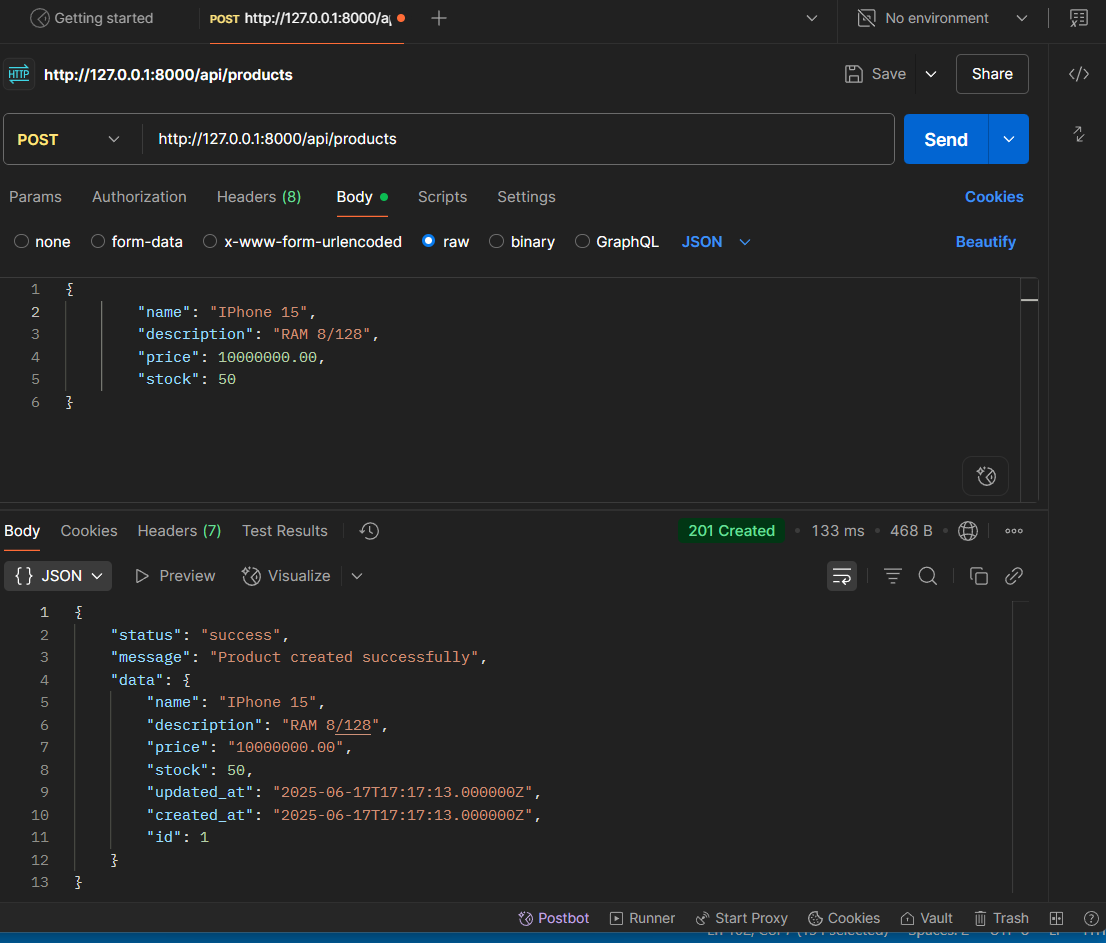
Task: Open the request history clock icon
Action: coord(369,531)
